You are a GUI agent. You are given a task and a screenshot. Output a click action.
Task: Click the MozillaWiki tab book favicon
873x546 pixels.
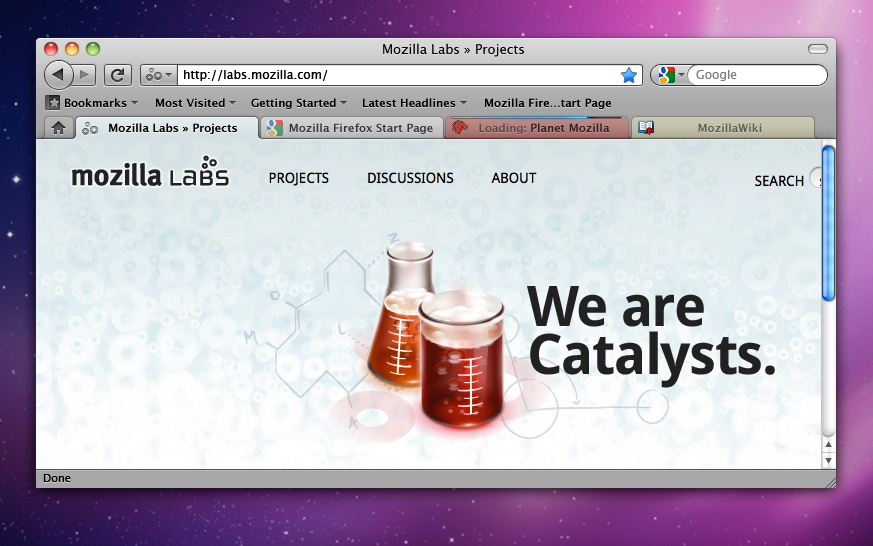(x=645, y=128)
